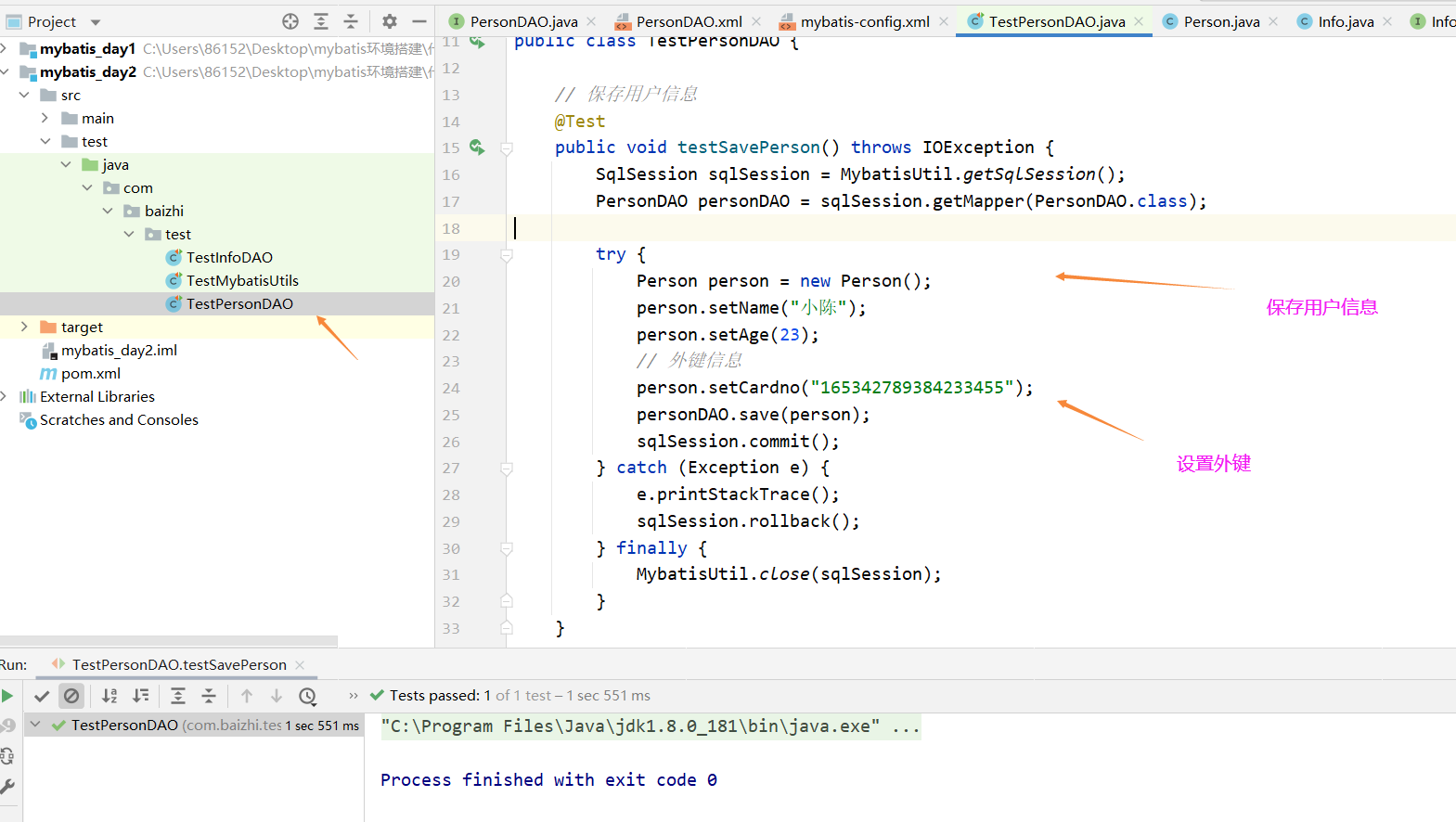
Task: Expand all in Project panel toolbar
Action: point(321,21)
